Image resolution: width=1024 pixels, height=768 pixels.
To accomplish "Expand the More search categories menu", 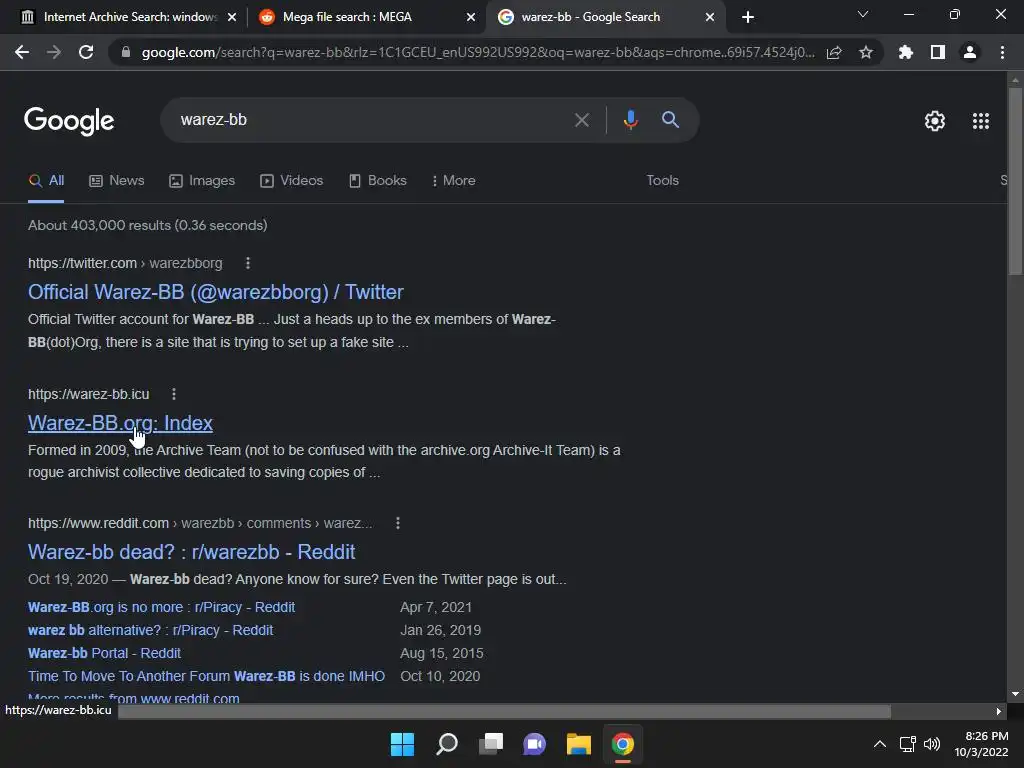I will click(x=453, y=181).
